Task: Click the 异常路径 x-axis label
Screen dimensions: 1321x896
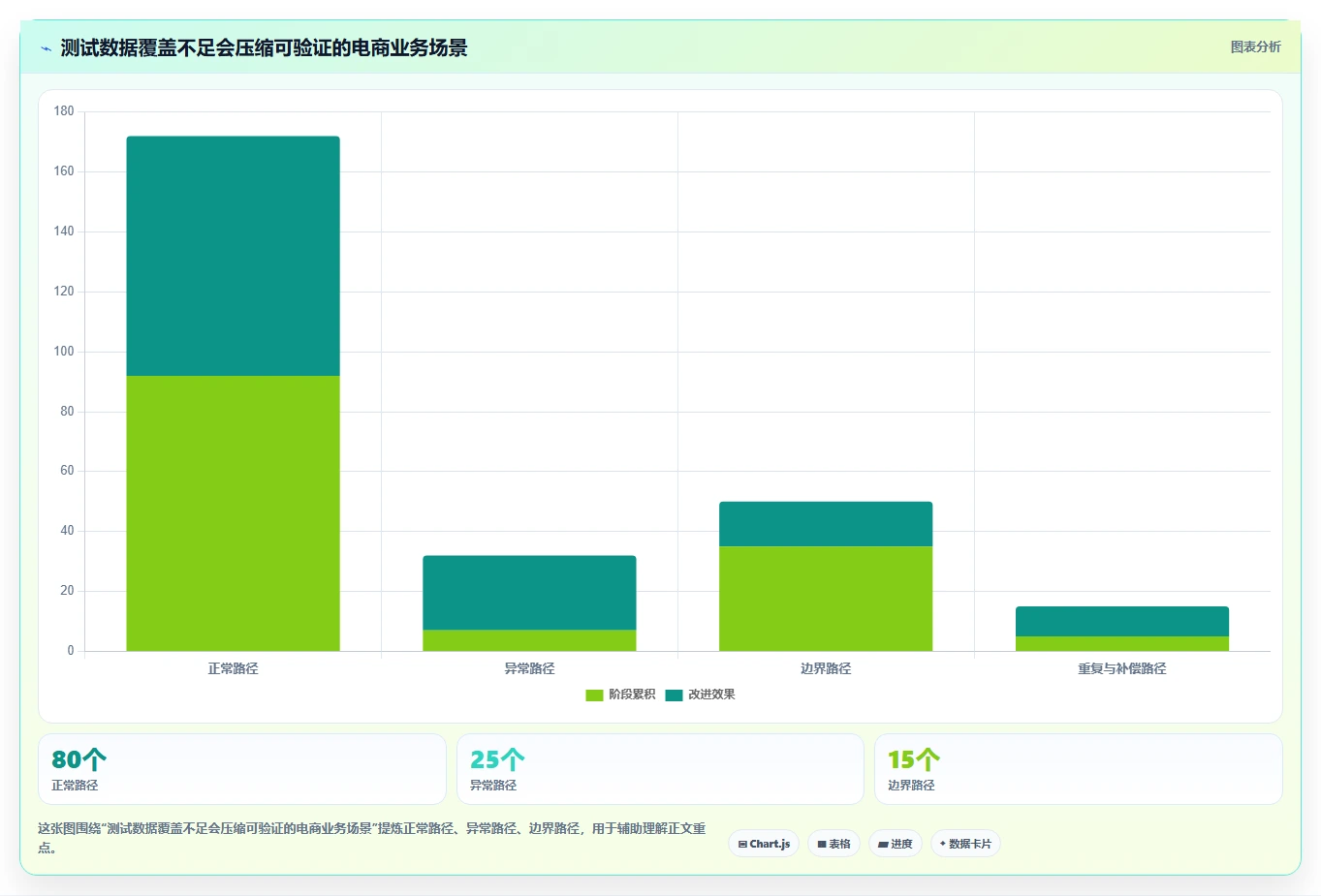Action: coord(529,668)
